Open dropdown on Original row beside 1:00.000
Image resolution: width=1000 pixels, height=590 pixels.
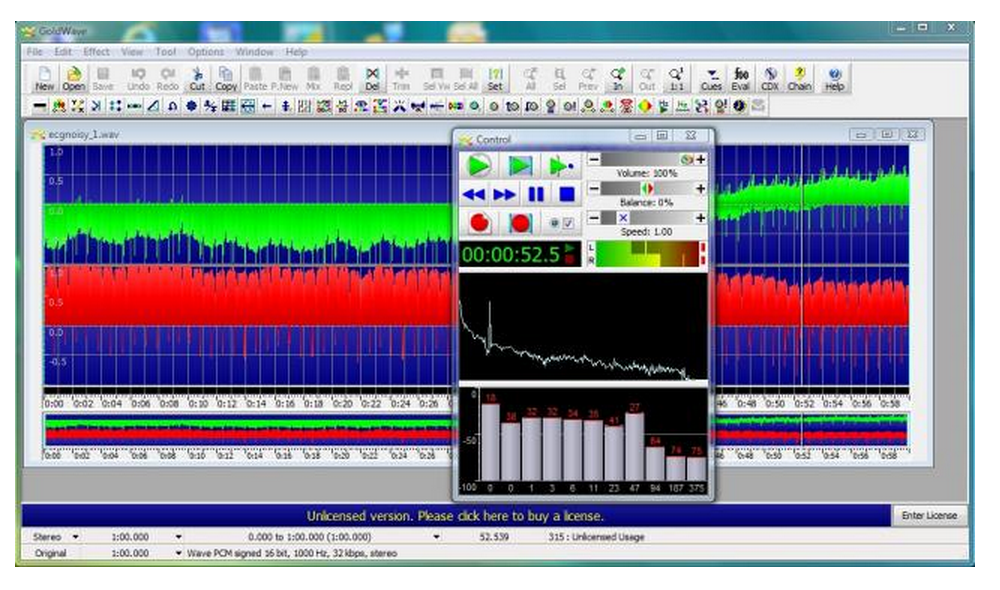(179, 553)
